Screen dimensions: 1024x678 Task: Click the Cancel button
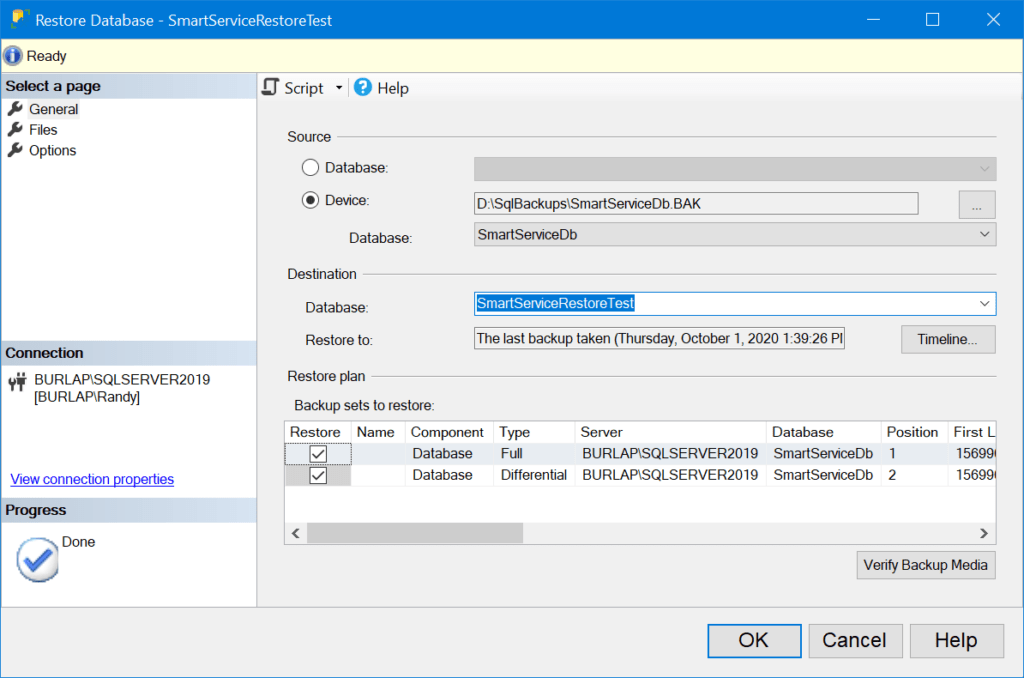point(855,640)
